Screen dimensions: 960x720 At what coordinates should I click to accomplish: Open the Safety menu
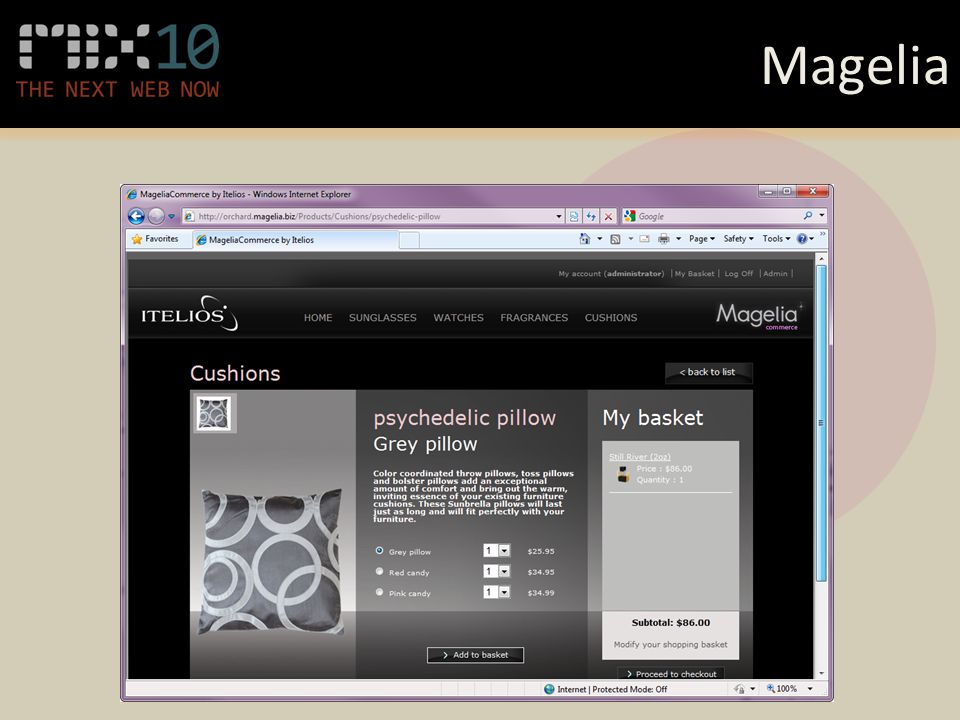pos(738,239)
